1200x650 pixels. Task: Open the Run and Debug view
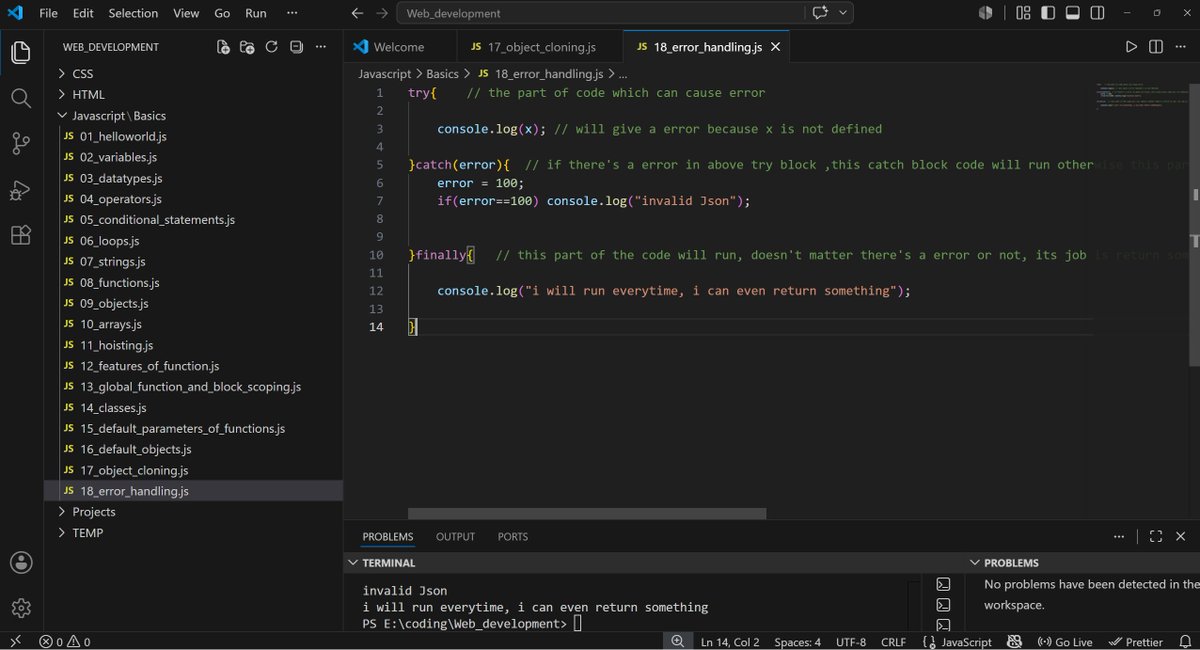[21, 190]
